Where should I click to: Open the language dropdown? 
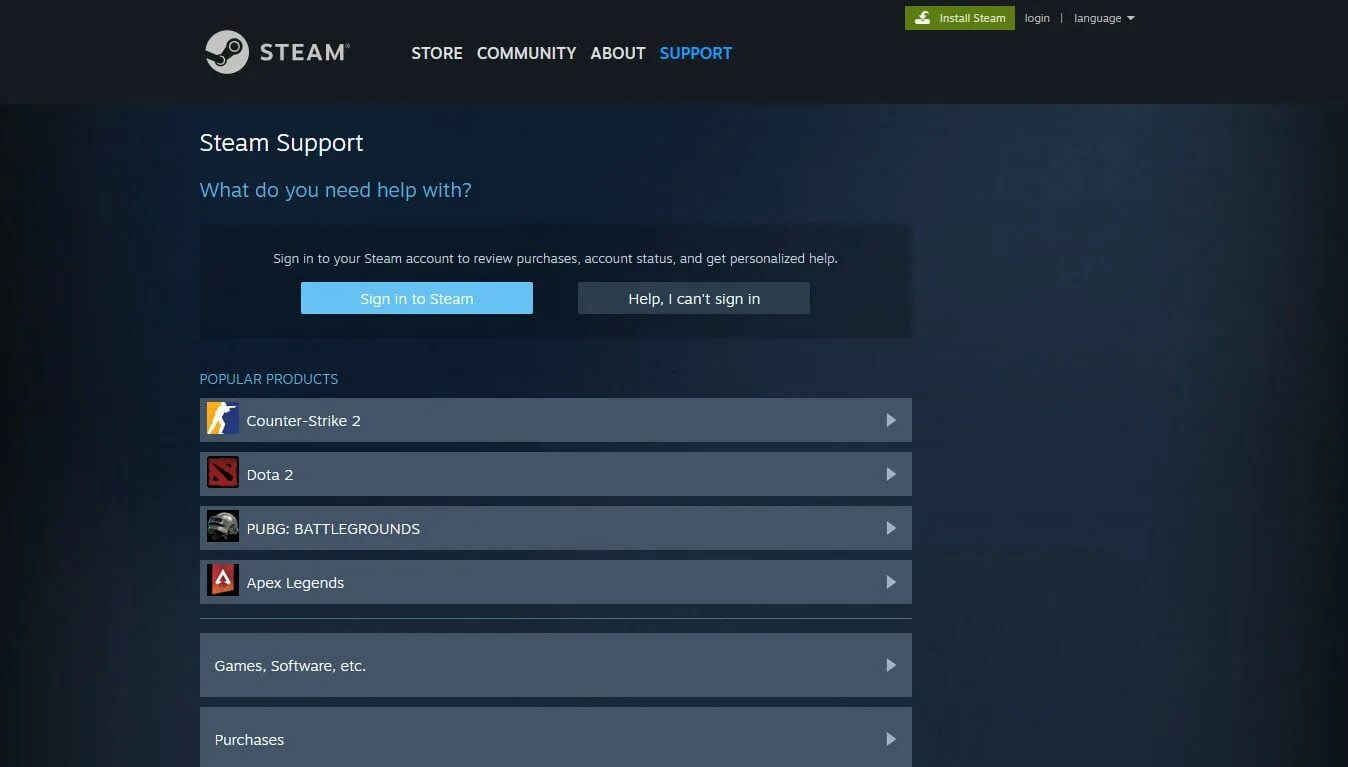[x=1104, y=18]
